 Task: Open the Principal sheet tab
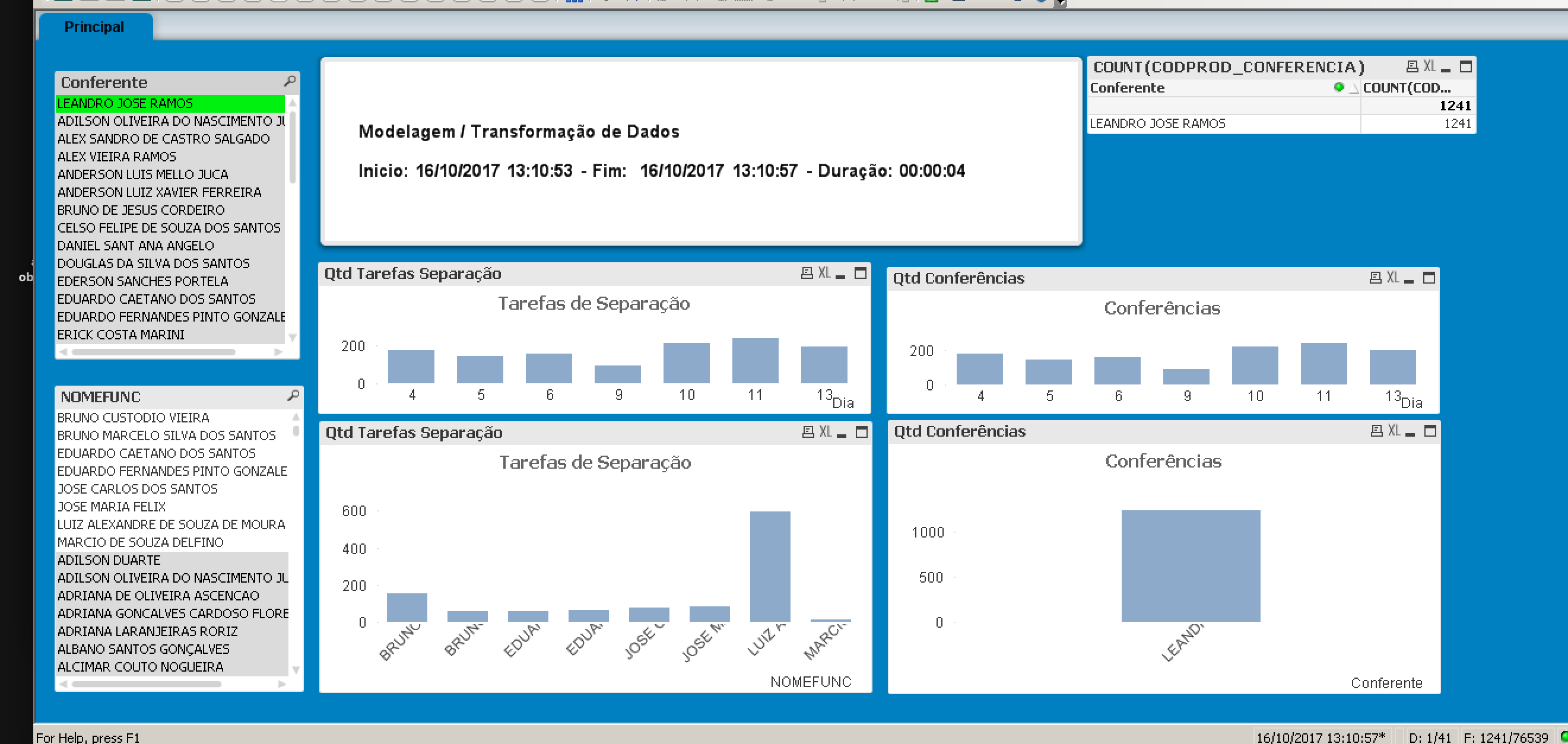click(94, 27)
